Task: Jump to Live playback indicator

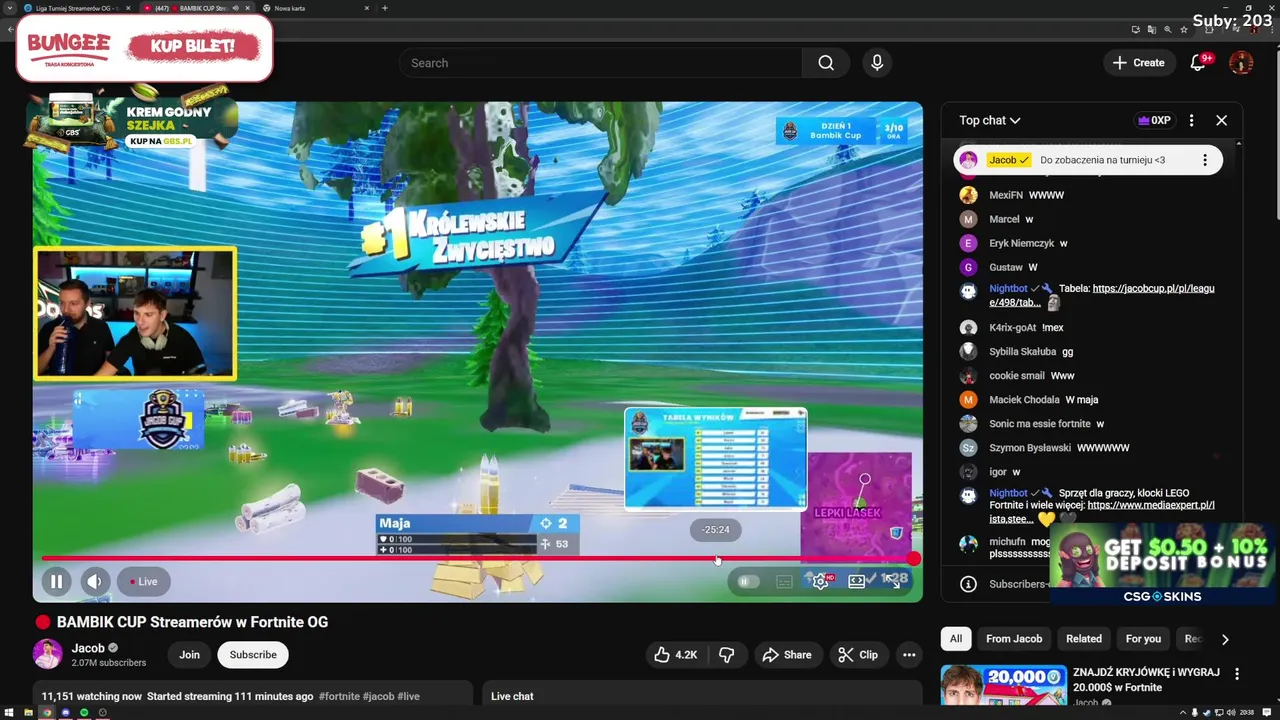Action: coord(144,581)
